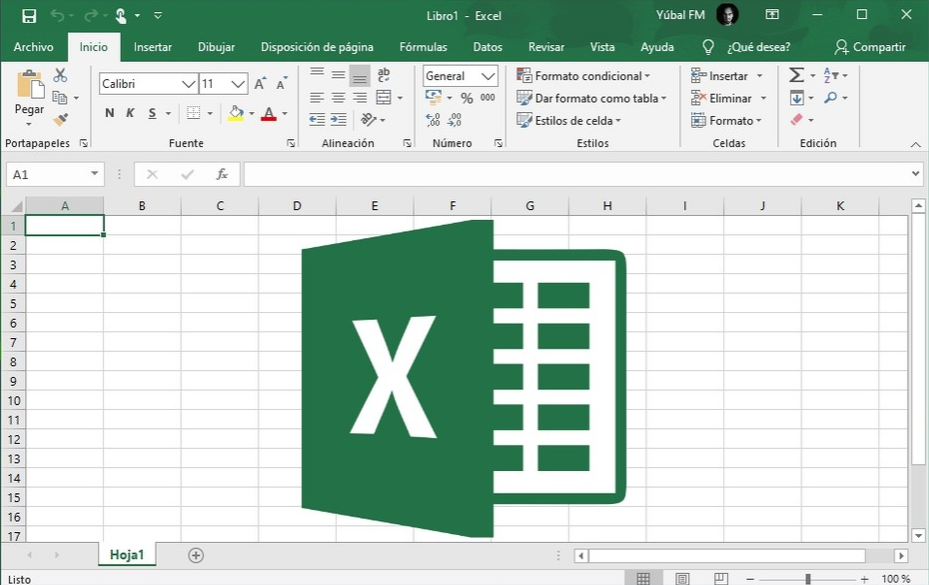Viewport: 929px width, 585px height.
Task: Add a new sheet with the plus button
Action: (196, 555)
